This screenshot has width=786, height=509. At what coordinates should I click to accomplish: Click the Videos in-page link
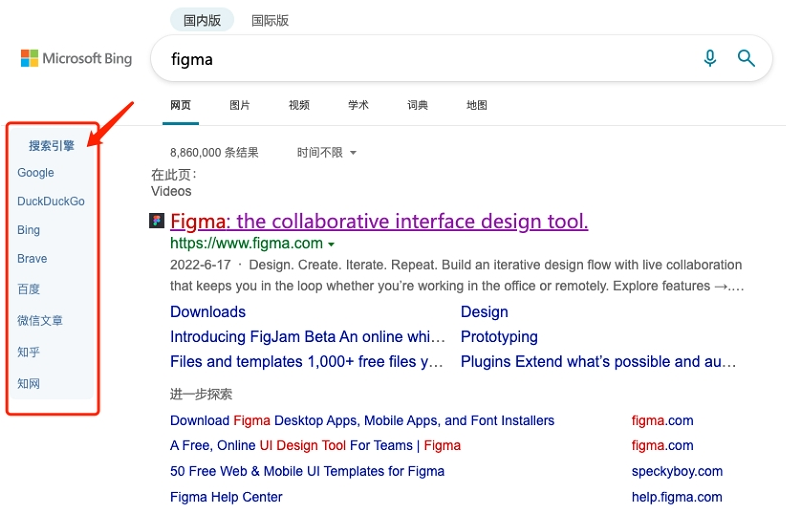(x=171, y=191)
